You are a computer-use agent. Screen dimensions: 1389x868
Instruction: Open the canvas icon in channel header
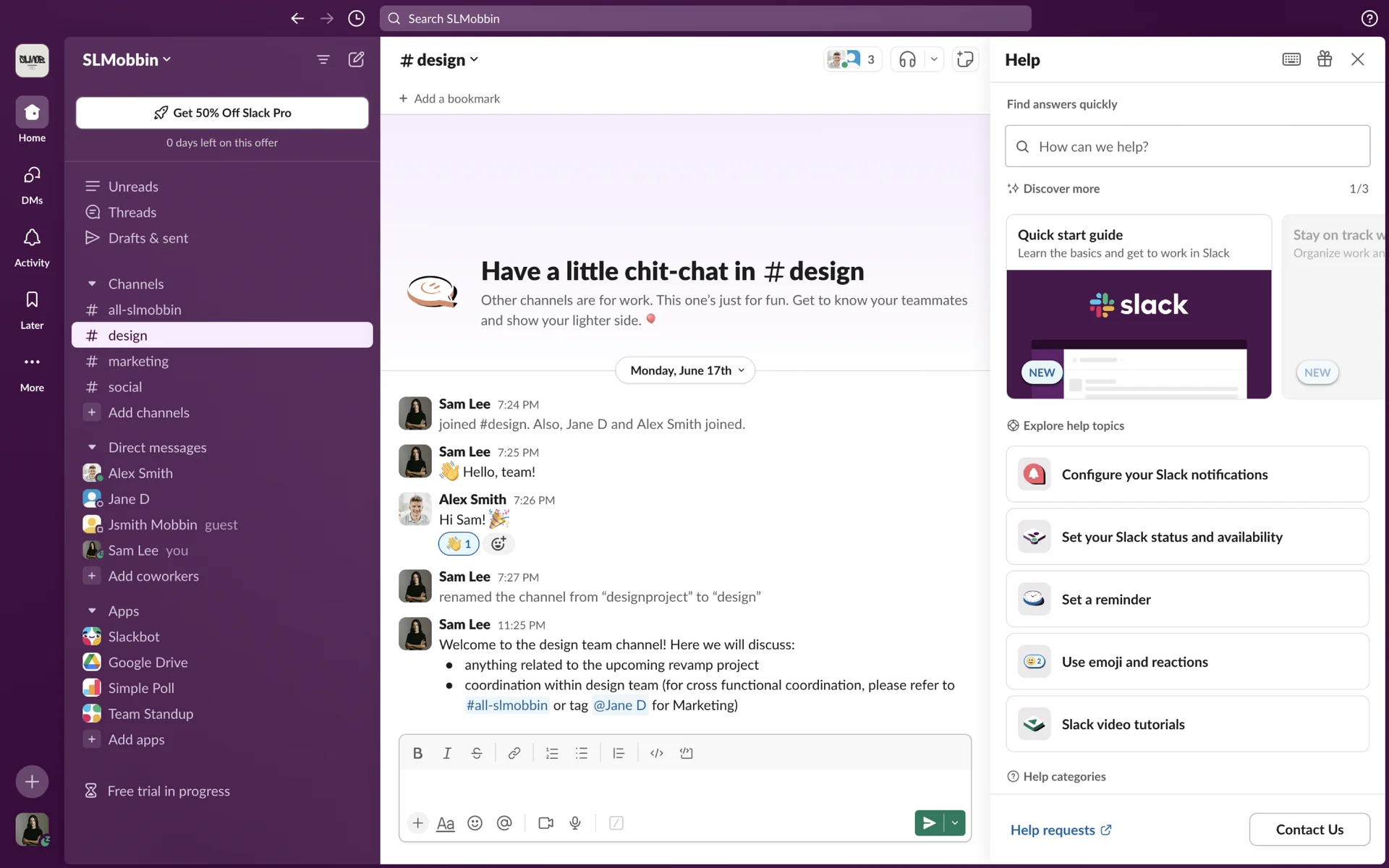(x=965, y=59)
